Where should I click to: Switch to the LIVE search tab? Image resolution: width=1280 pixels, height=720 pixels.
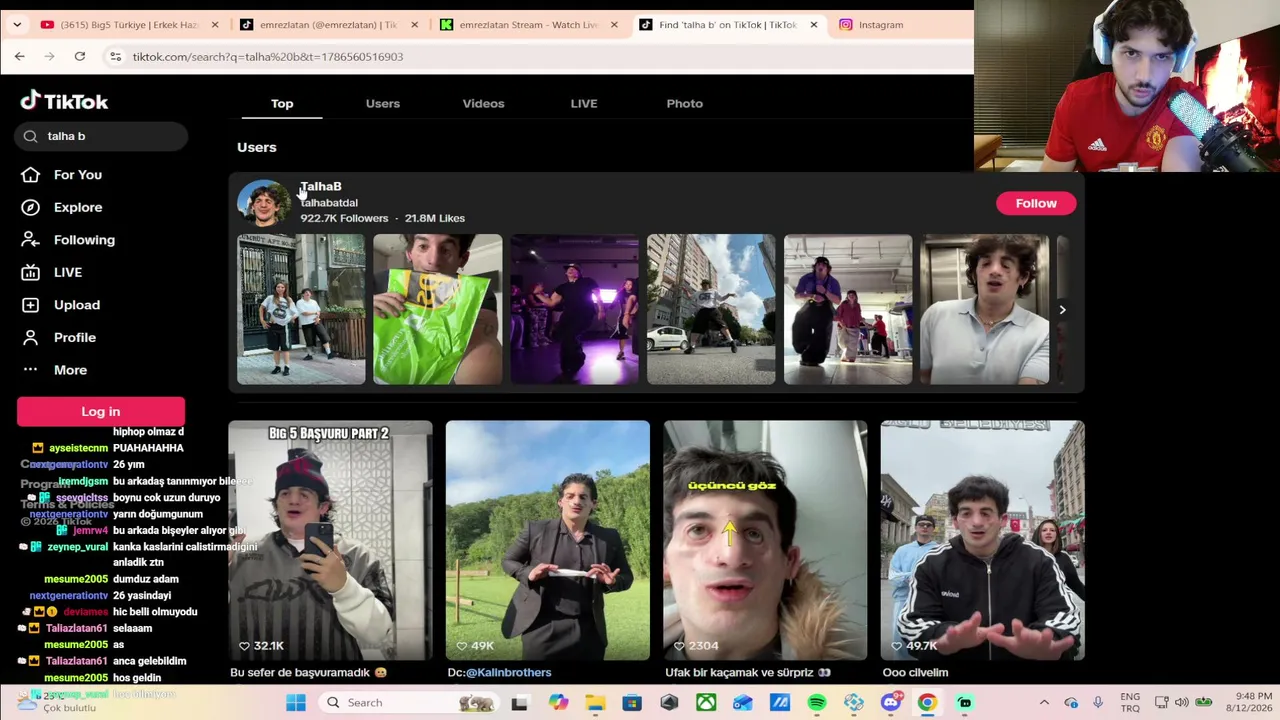584,104
